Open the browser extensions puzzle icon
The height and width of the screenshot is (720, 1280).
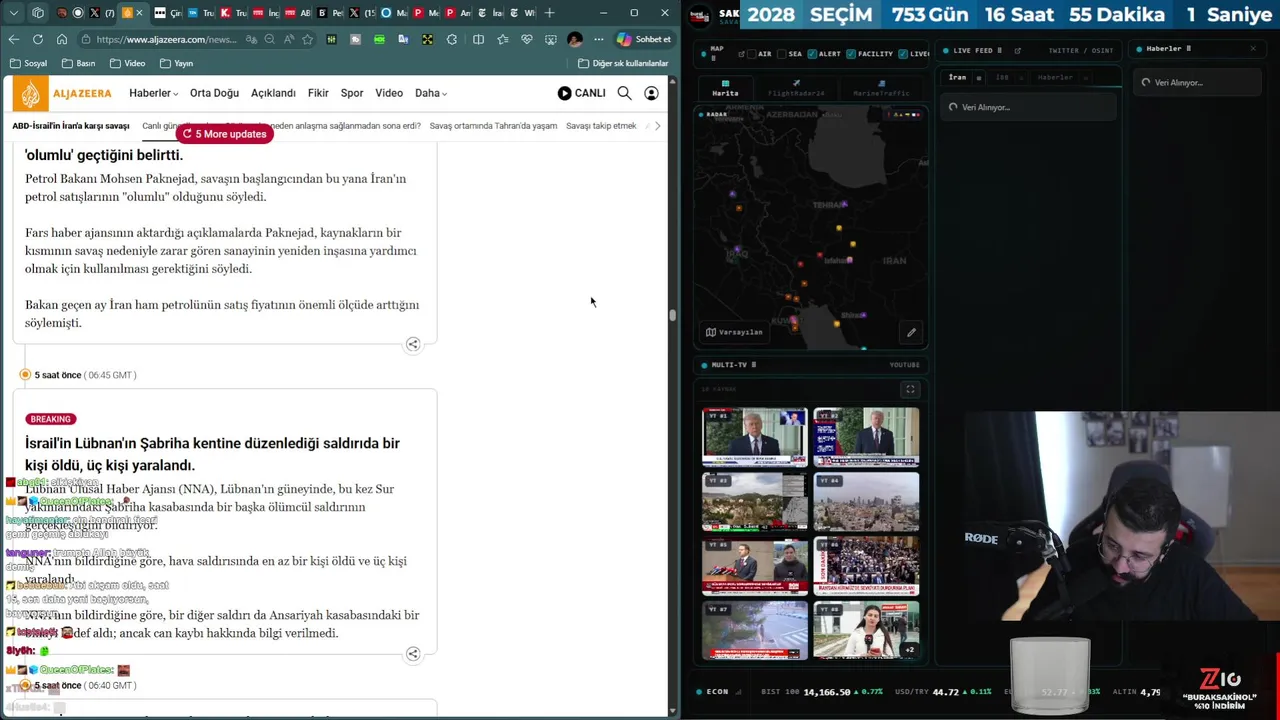(x=452, y=39)
